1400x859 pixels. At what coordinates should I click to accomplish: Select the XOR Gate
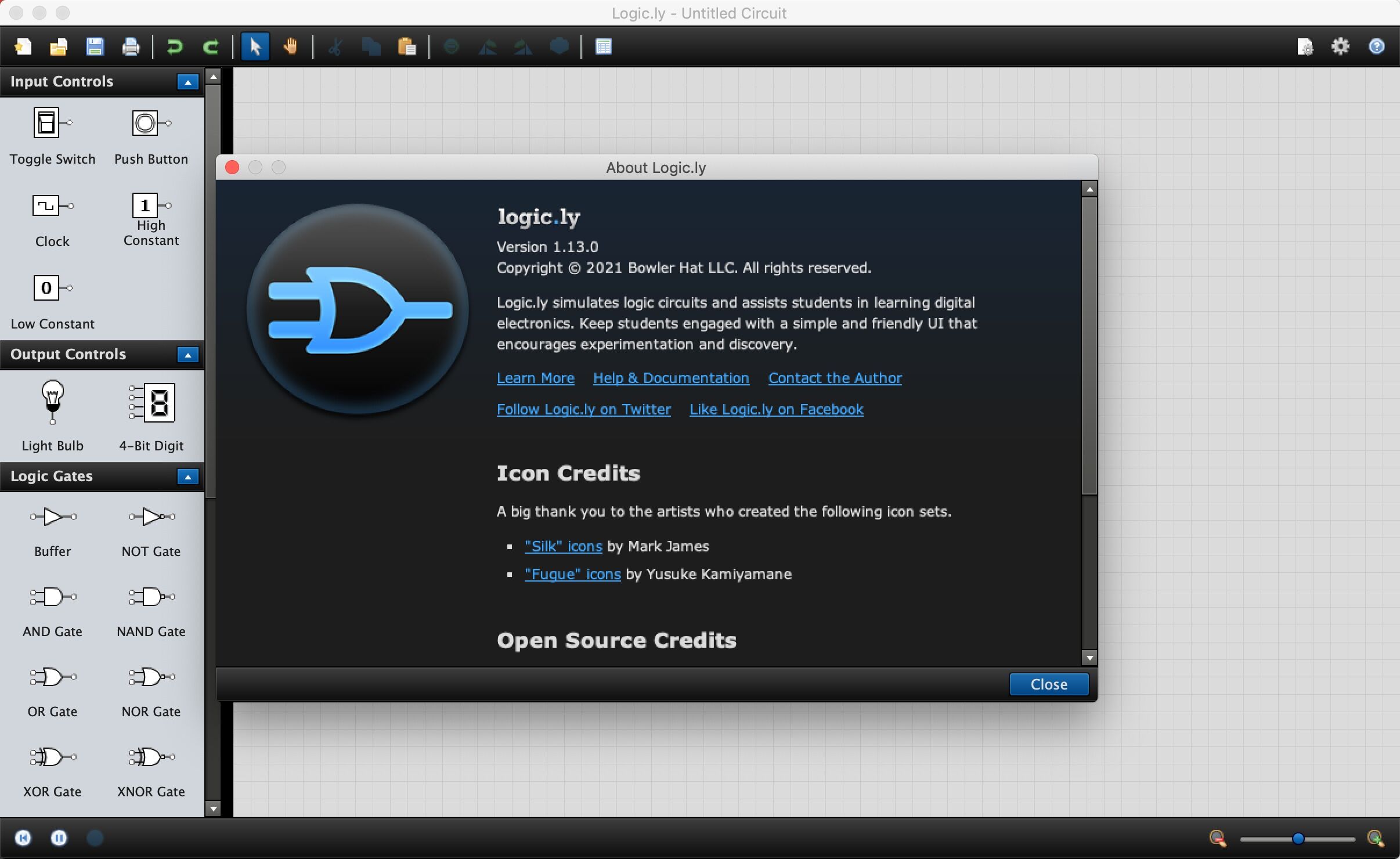point(52,772)
